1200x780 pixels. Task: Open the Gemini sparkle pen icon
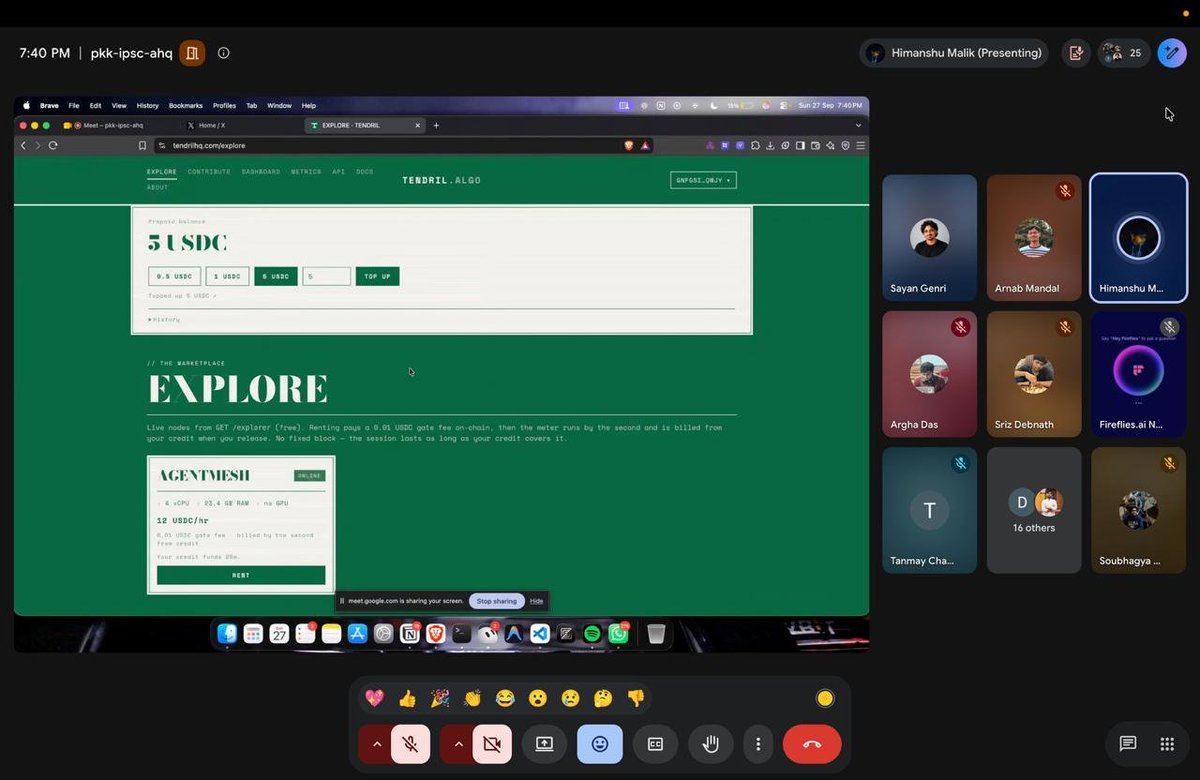point(1172,53)
